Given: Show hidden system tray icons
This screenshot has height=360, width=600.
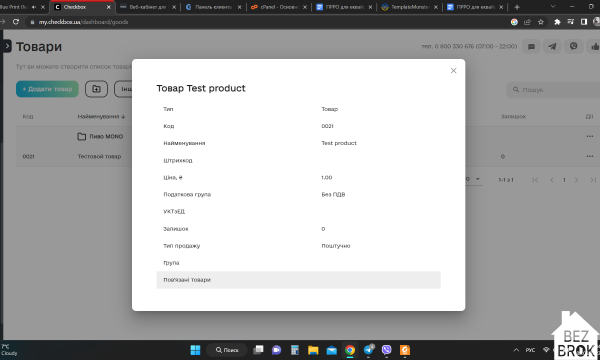Looking at the screenshot, I should (x=516, y=350).
